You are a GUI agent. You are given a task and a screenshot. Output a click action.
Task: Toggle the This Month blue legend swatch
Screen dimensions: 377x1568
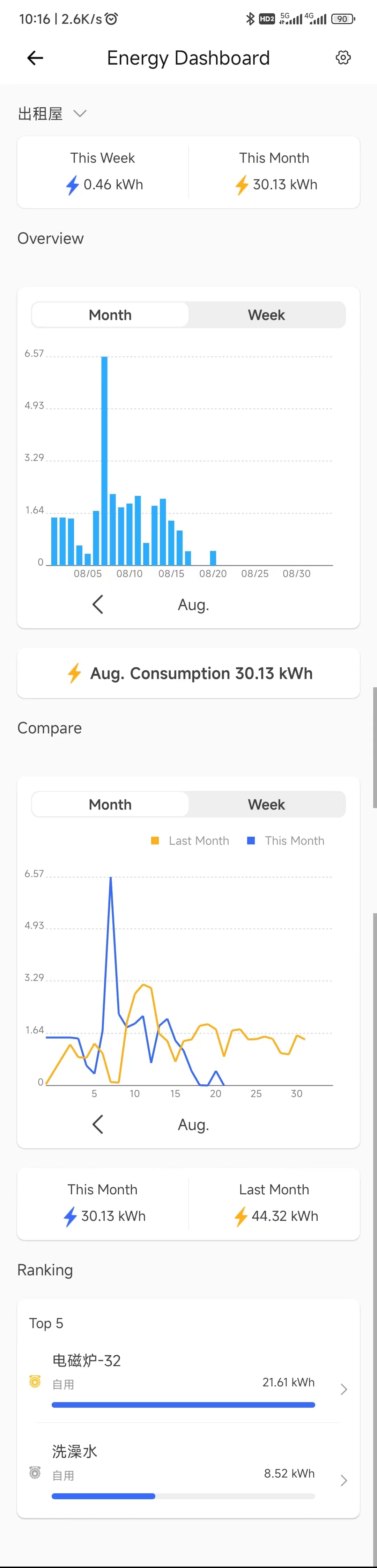click(251, 841)
